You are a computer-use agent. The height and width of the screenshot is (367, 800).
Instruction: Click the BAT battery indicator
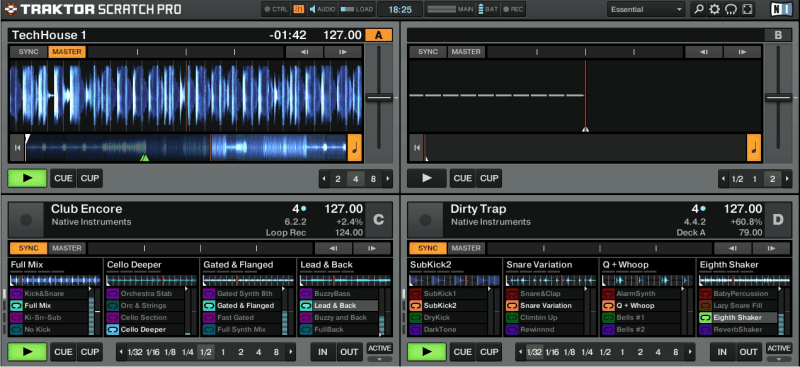489,9
